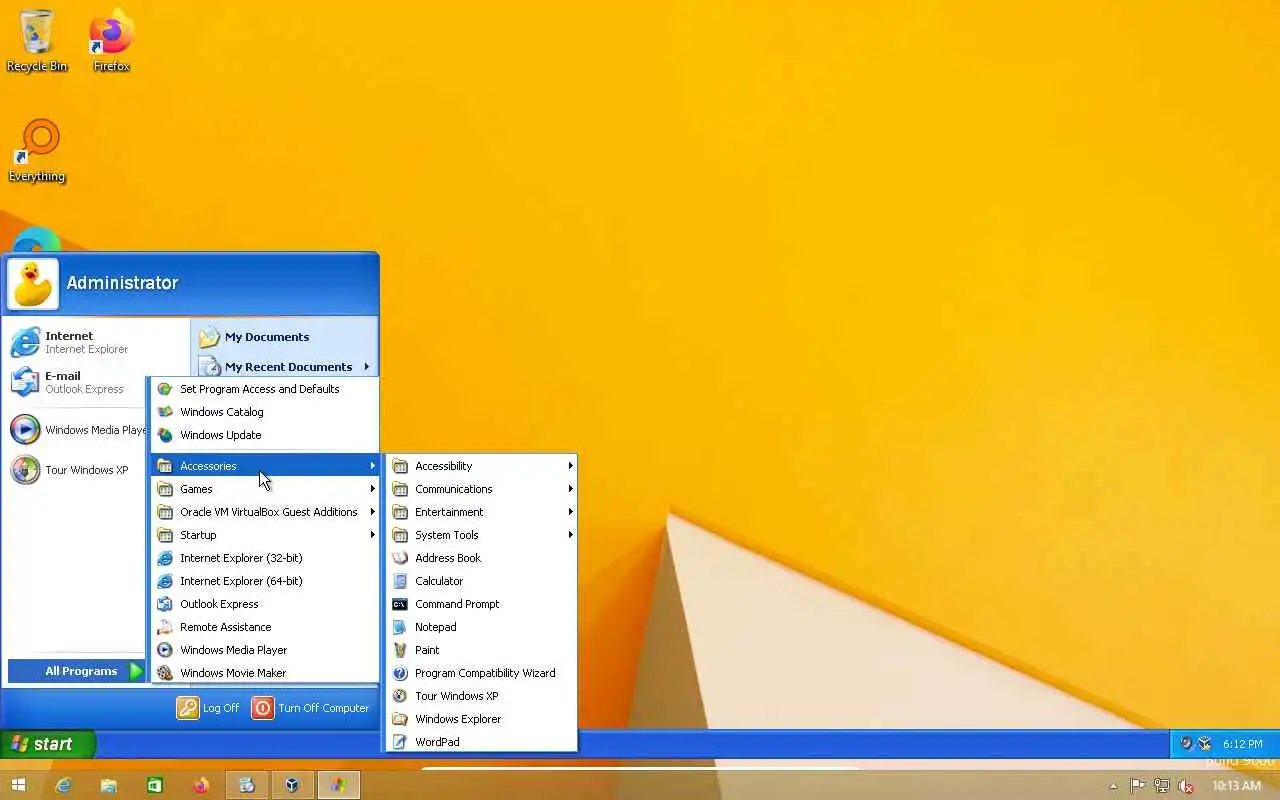Select Set Program Access and Defaults

265,389
